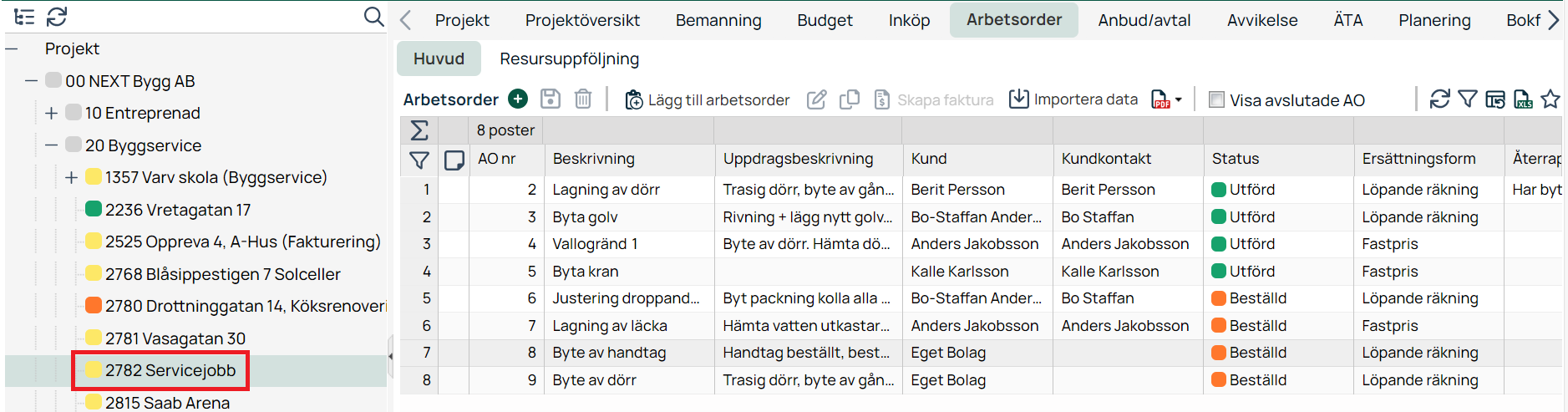Image resolution: width=1568 pixels, height=412 pixels.
Task: Click the Importera data button
Action: pos(1073,99)
